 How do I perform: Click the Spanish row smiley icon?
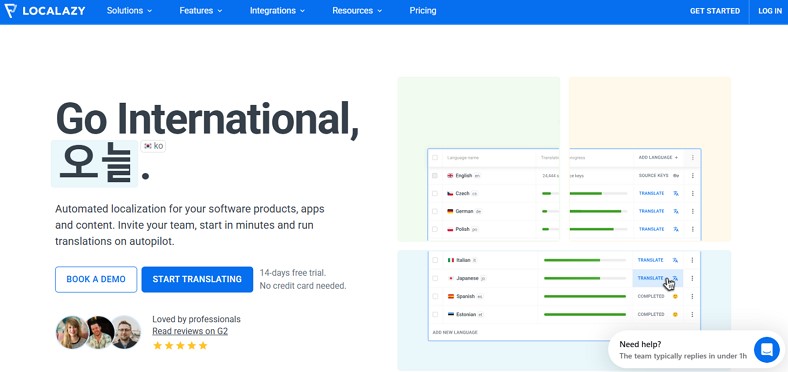675,296
